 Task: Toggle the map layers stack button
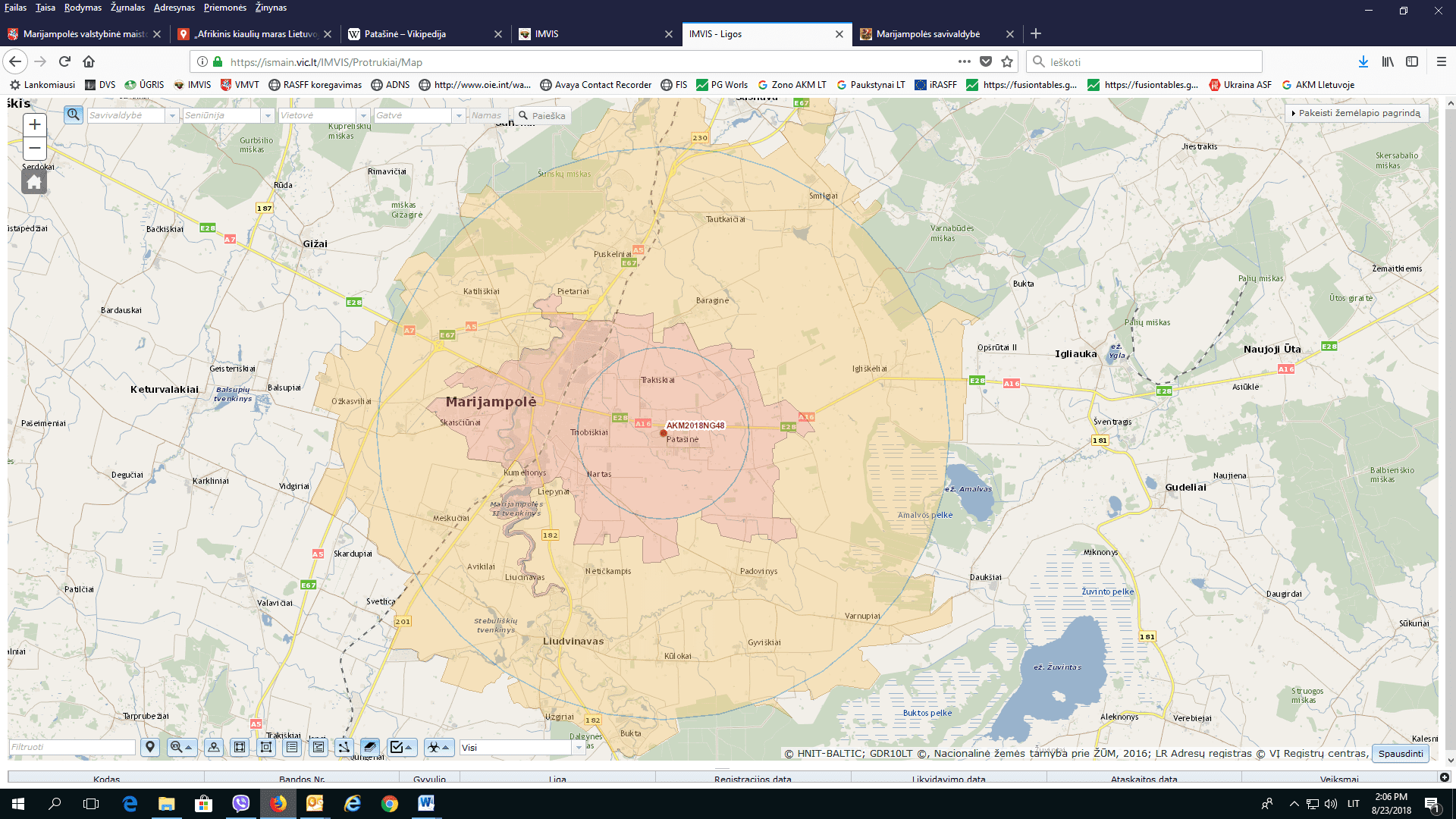coord(370,747)
